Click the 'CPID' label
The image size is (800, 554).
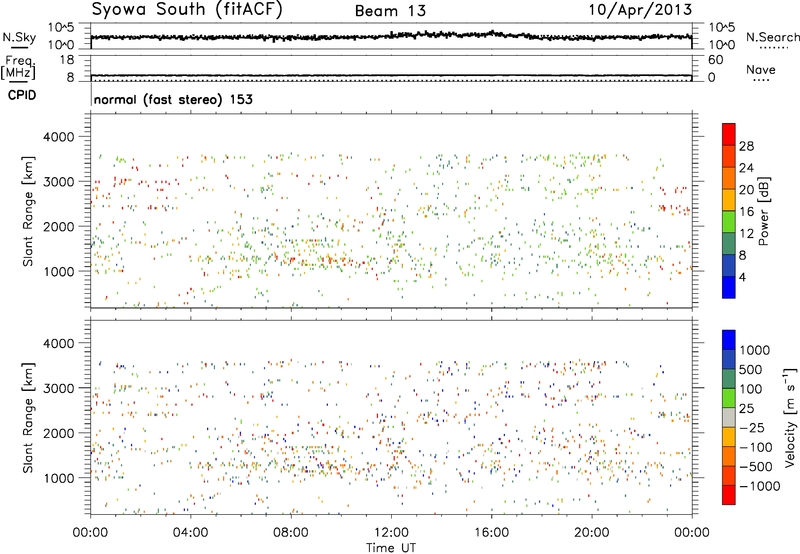pos(22,95)
